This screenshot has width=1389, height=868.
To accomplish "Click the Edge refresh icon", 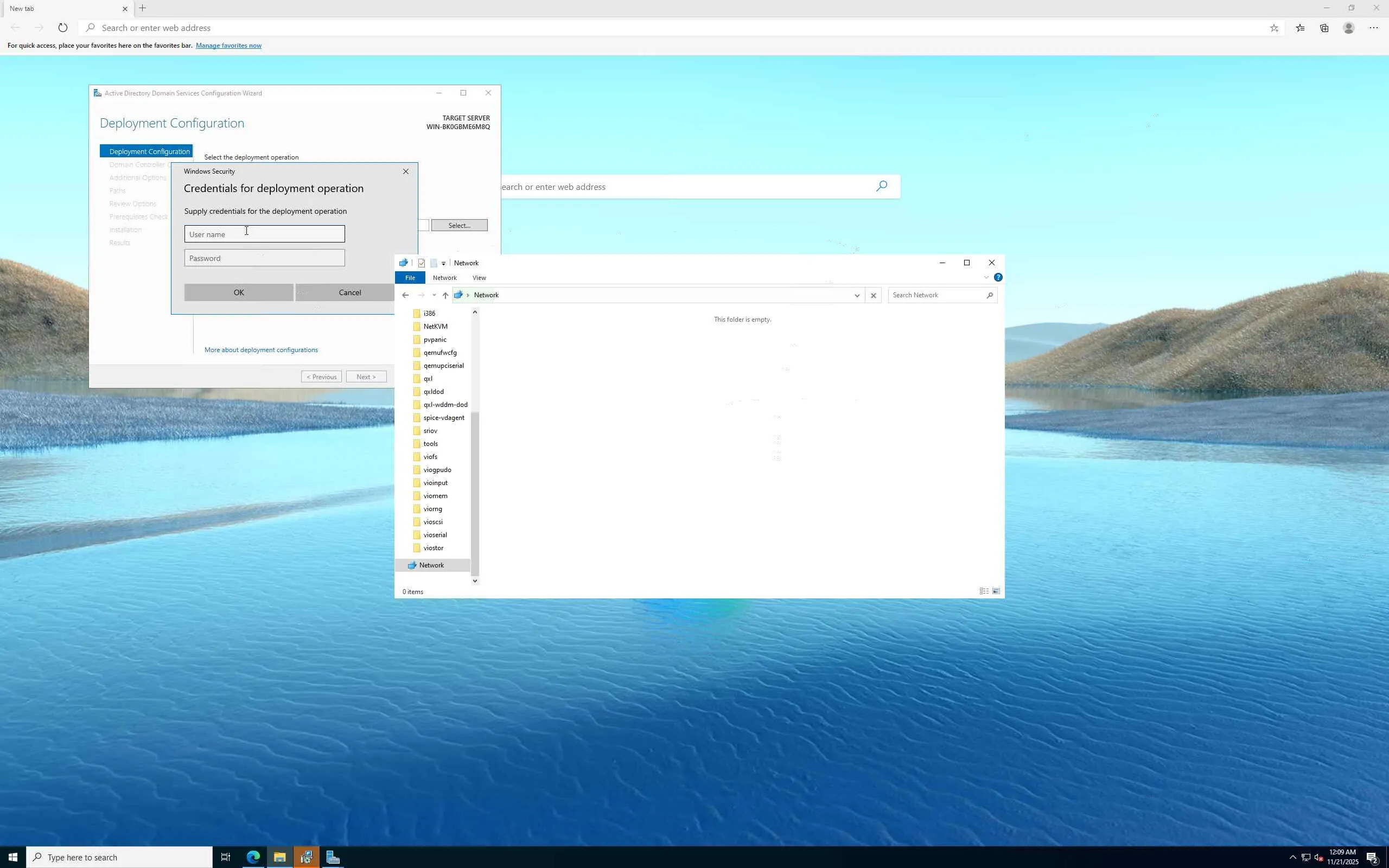I will click(x=62, y=28).
